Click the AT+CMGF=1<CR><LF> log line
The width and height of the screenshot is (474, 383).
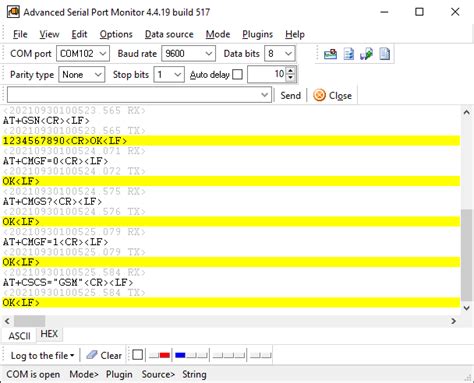[55, 242]
